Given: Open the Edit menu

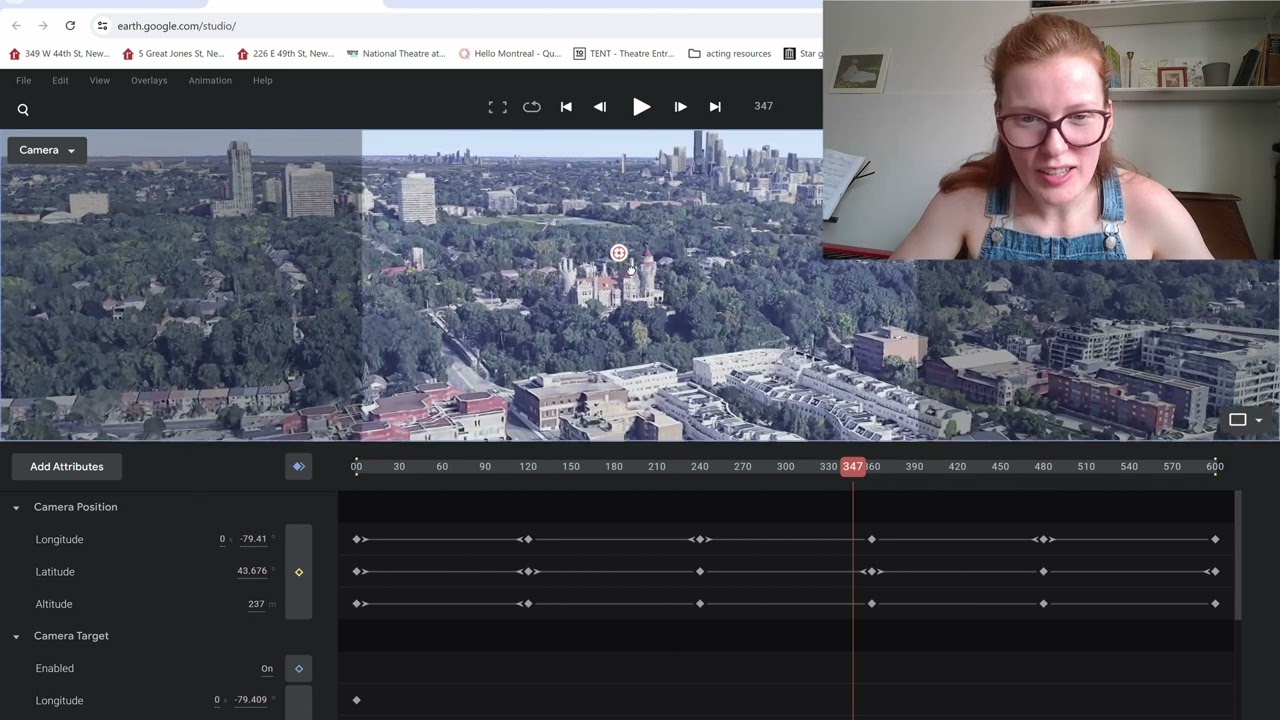Looking at the screenshot, I should pos(60,80).
